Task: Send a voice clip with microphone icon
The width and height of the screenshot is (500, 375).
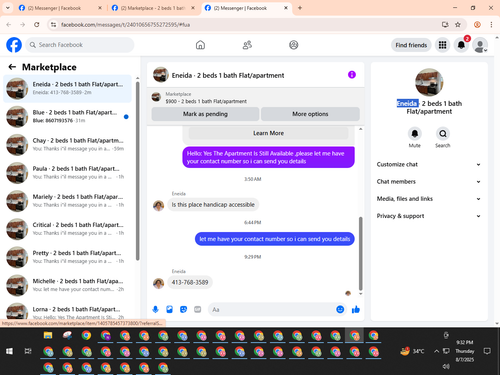Action: 155,309
